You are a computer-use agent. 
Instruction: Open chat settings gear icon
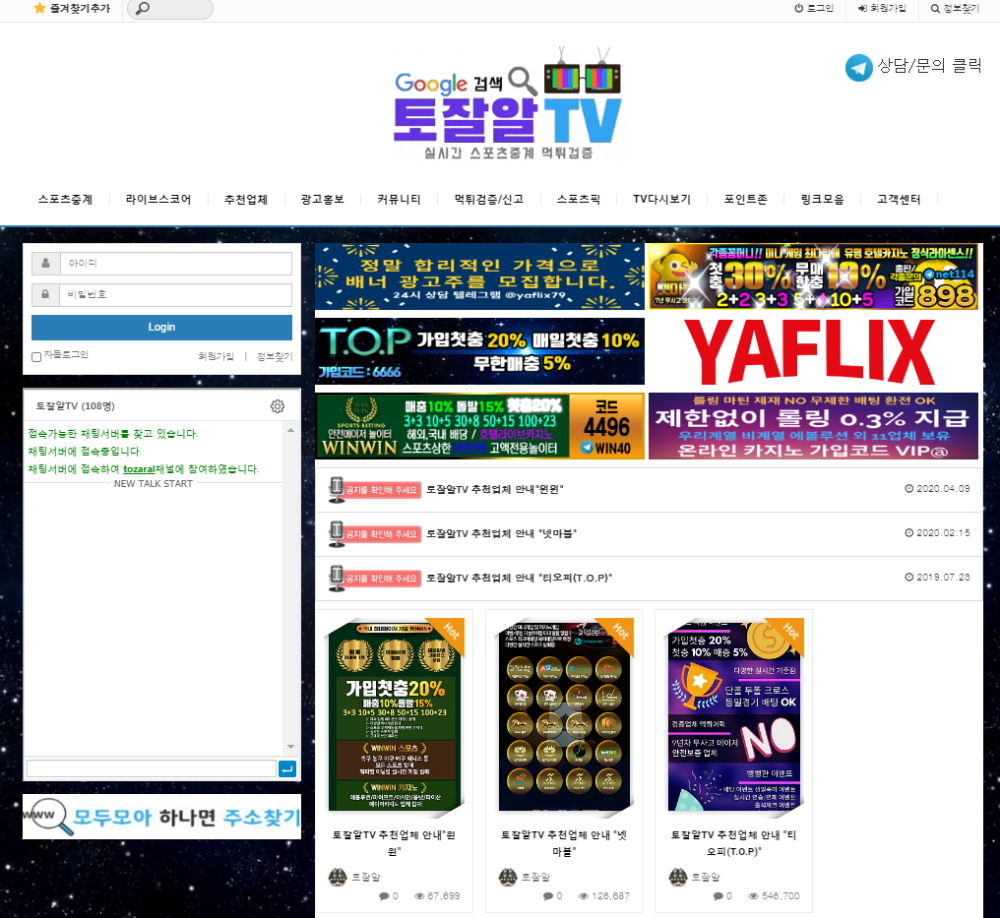point(277,406)
